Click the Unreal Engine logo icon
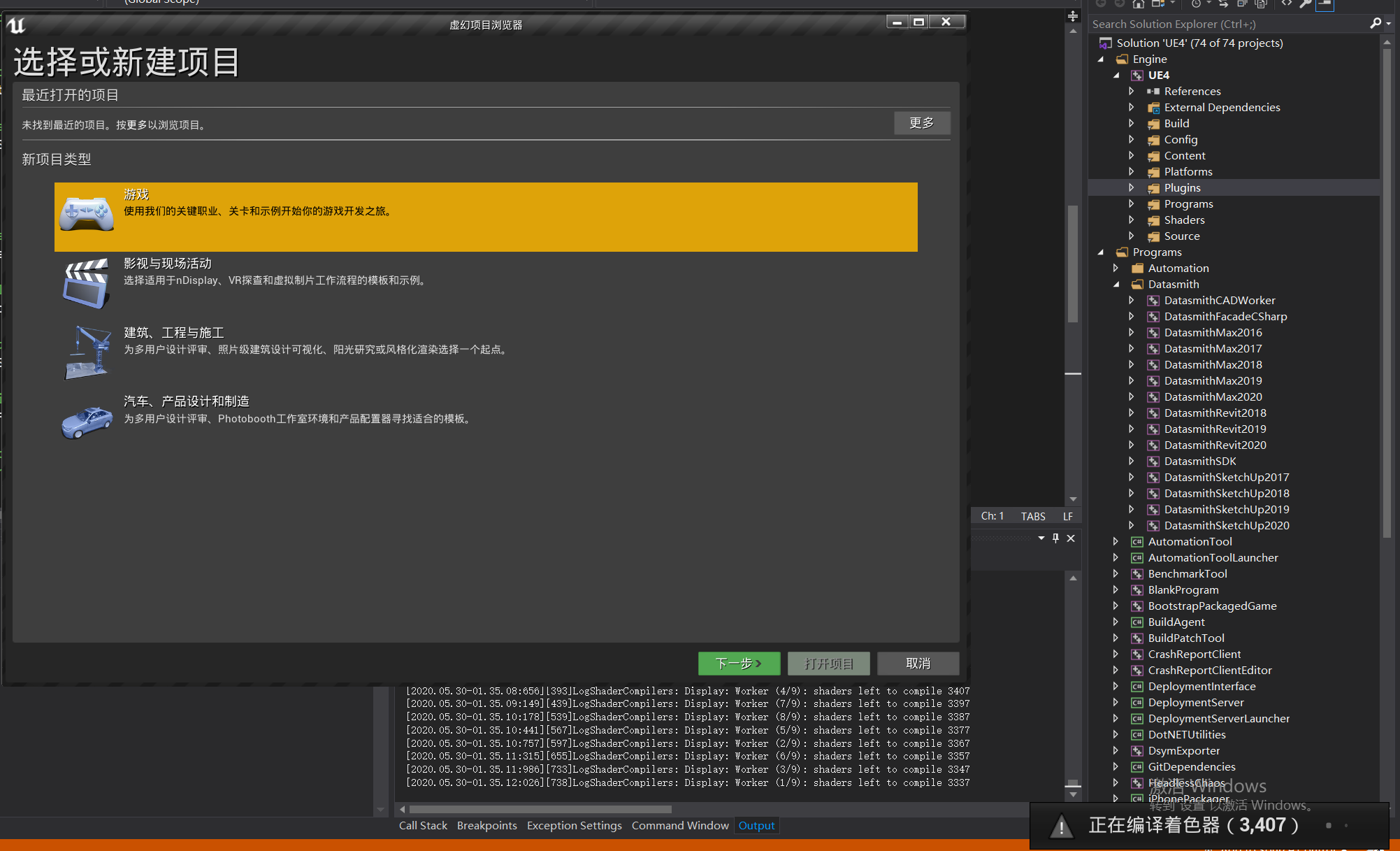The image size is (1400, 851). point(16,26)
